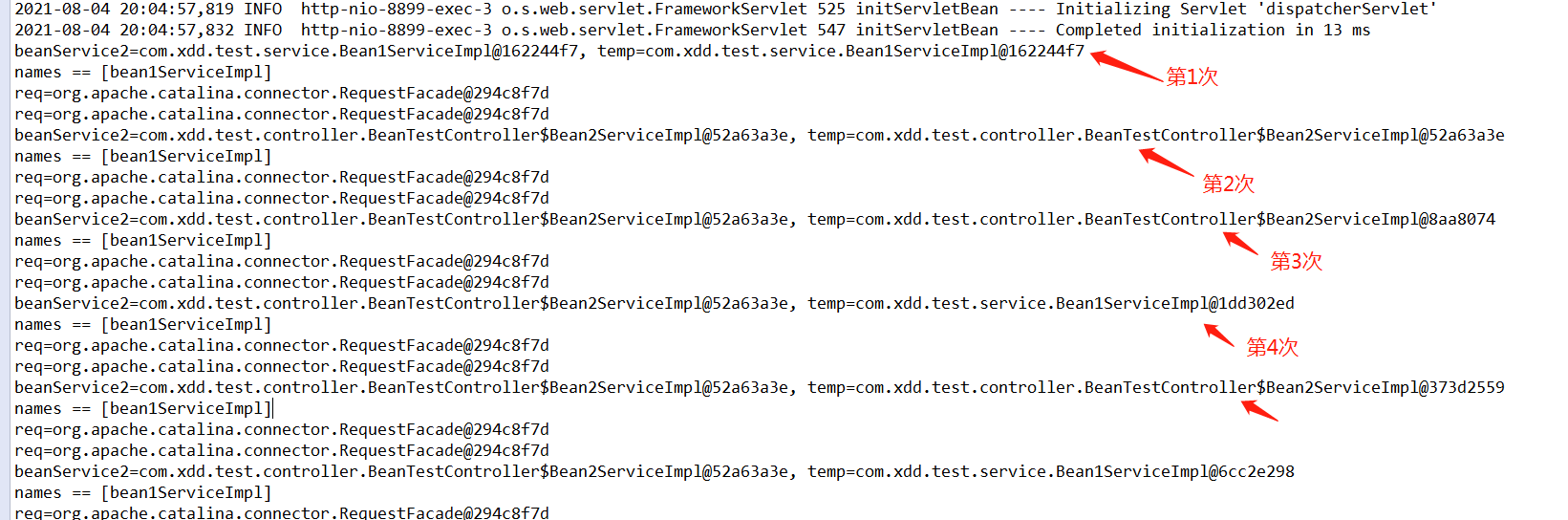
Task: Click the red arrow pointing at Bean1ServiceImpl@162244f7
Action: pyautogui.click(x=1127, y=65)
